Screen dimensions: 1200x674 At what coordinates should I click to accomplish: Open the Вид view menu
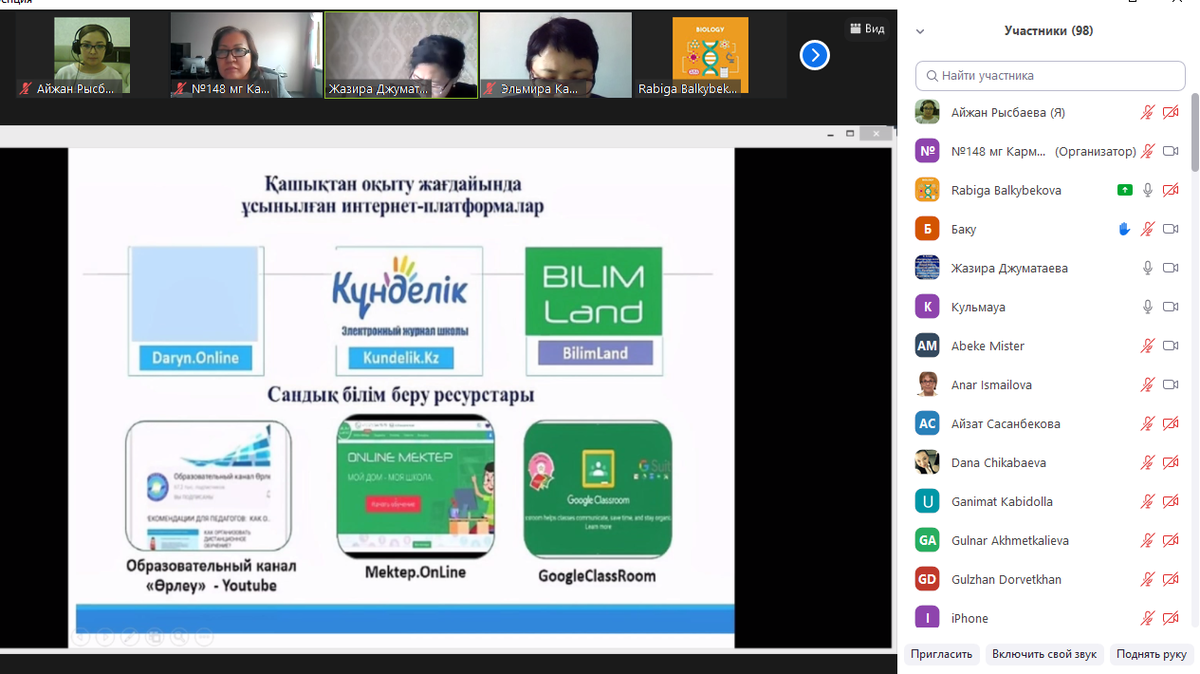pos(867,29)
